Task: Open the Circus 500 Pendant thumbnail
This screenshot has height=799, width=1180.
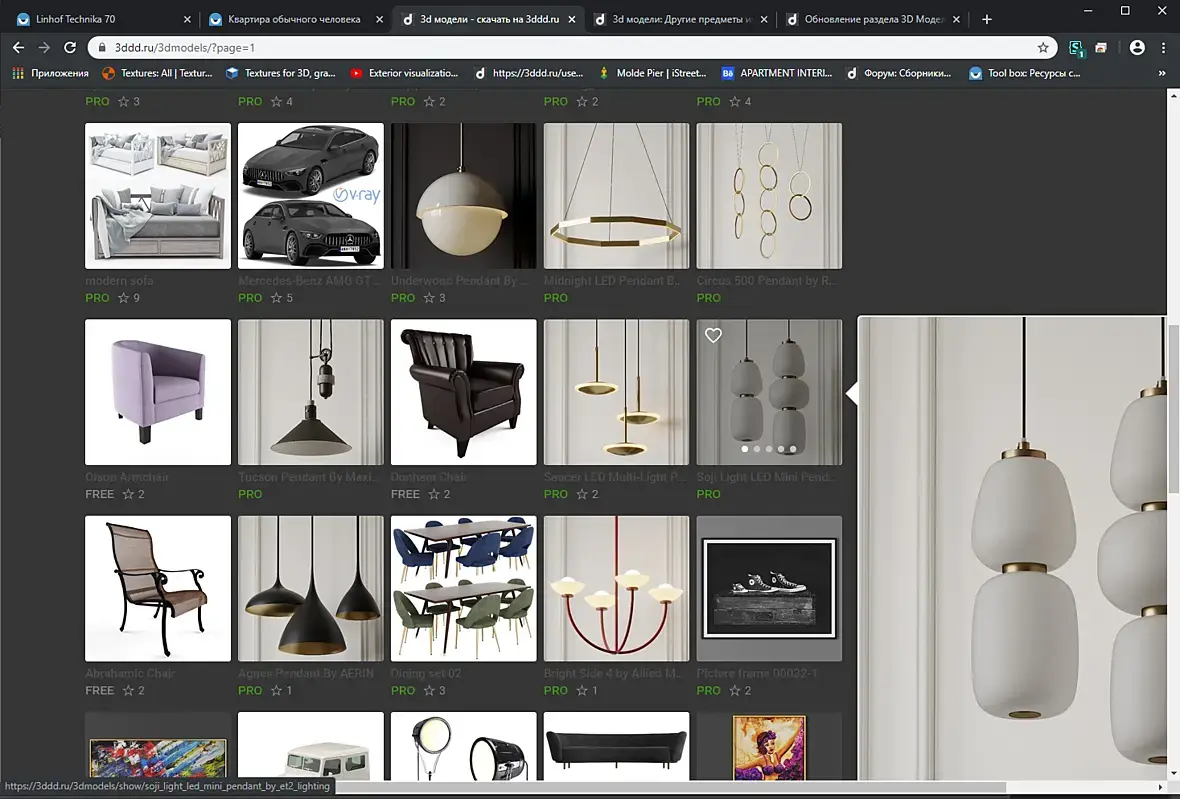Action: 769,196
